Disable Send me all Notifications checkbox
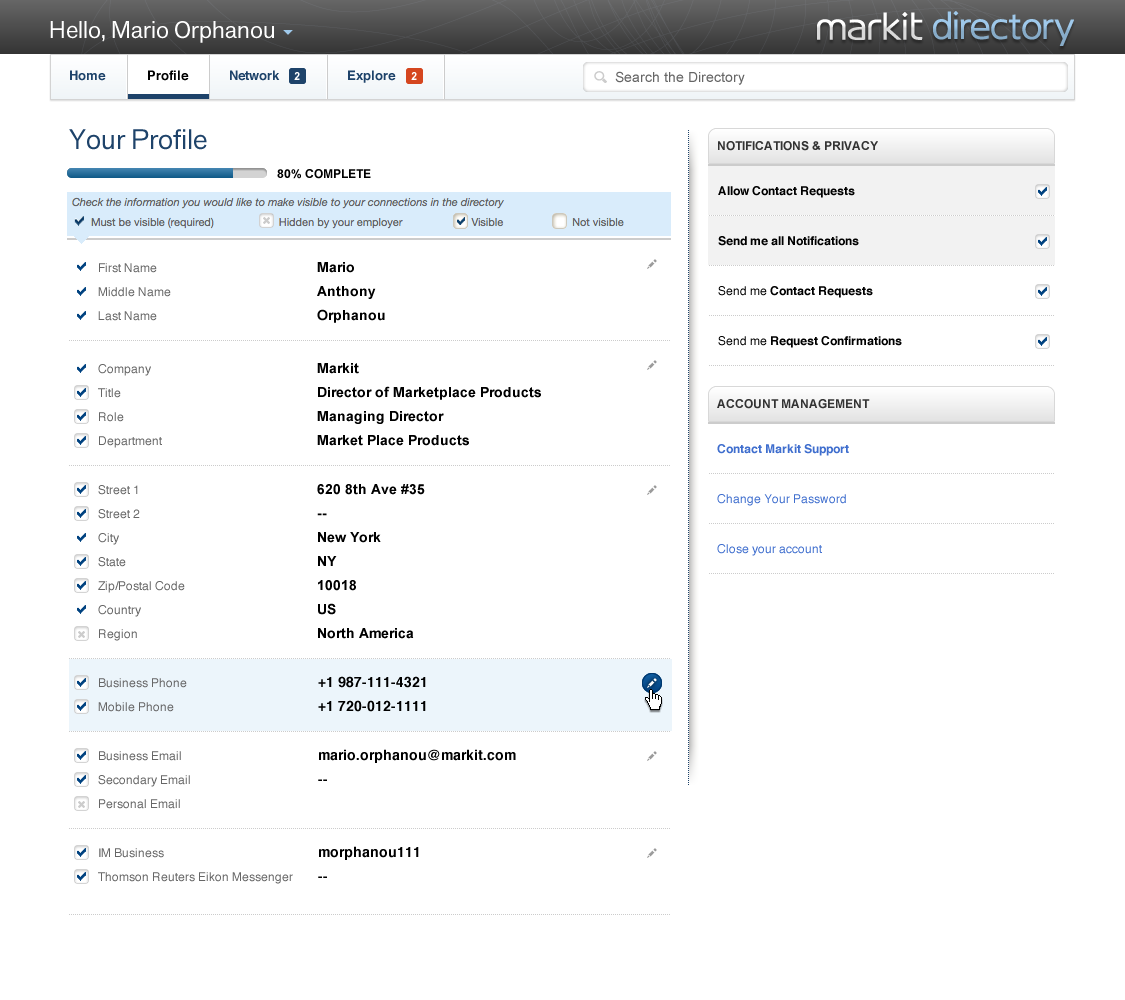1125x1000 pixels. pyautogui.click(x=1042, y=241)
